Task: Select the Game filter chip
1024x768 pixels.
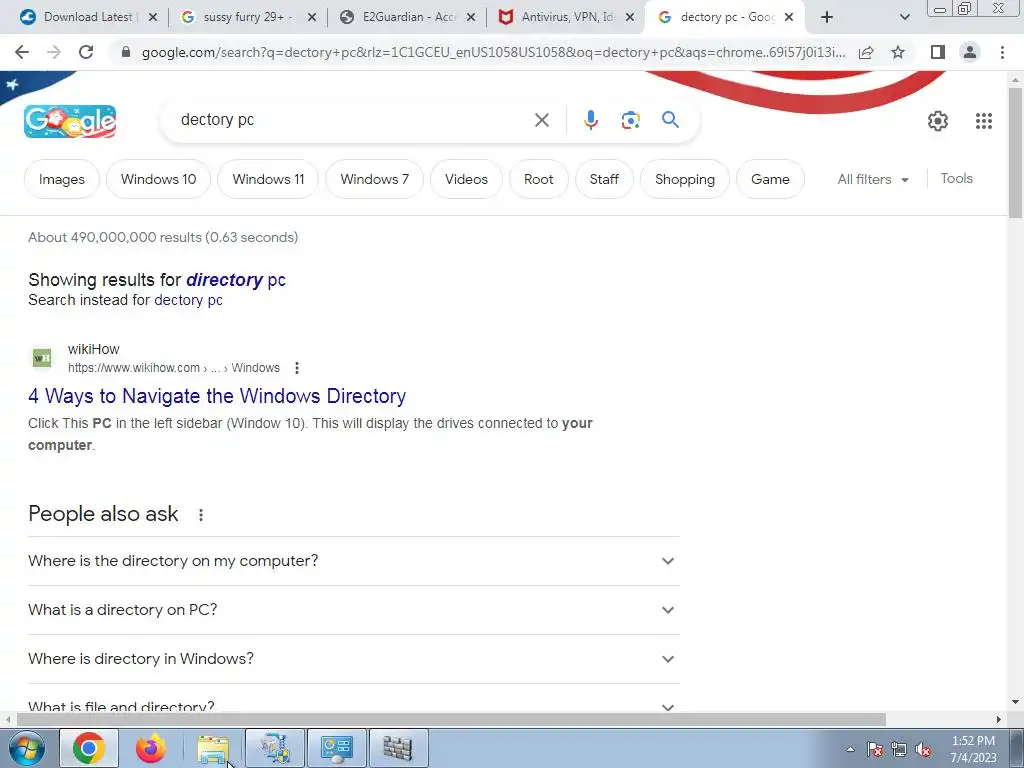Action: 770,179
